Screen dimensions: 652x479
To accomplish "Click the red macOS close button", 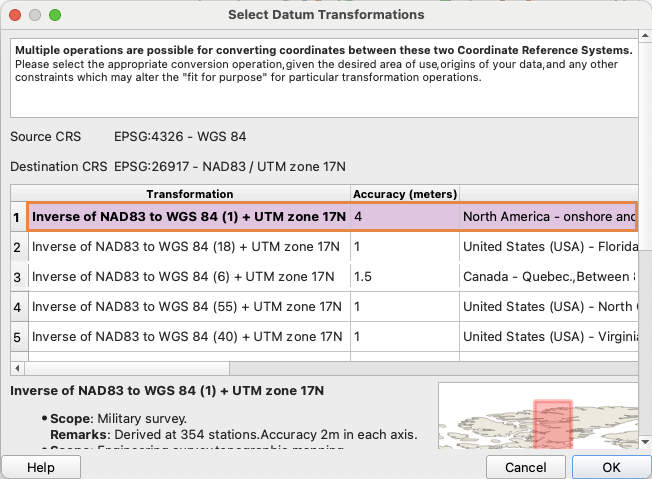I will click(x=14, y=15).
